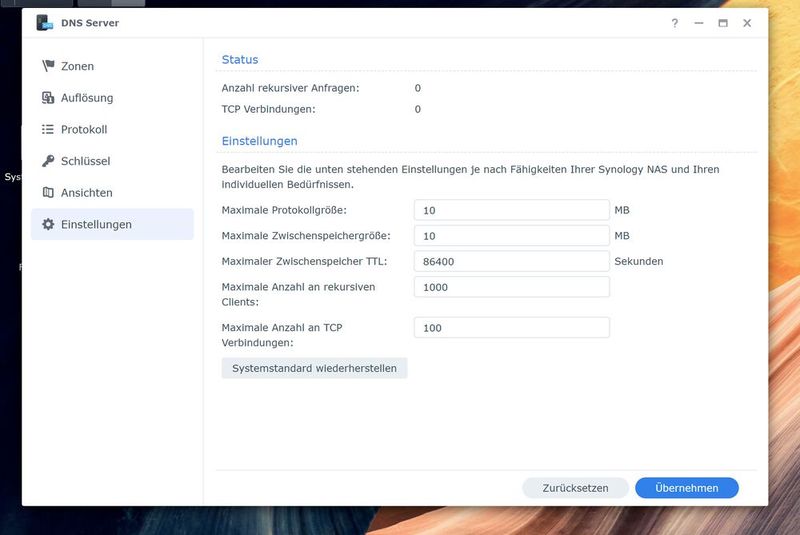Click the 'Sekunden' unit text
The image size is (800, 535).
pos(639,261)
